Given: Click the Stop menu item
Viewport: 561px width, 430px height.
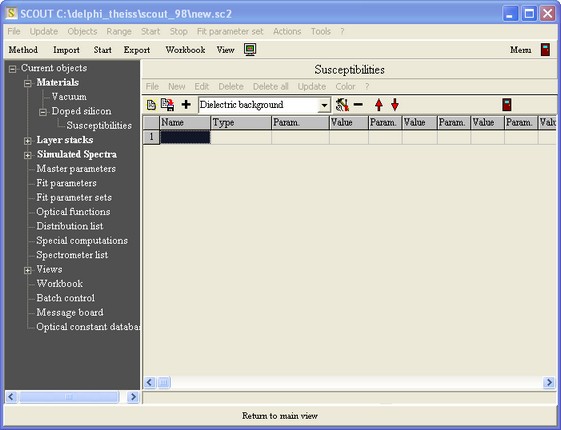Looking at the screenshot, I should 179,31.
